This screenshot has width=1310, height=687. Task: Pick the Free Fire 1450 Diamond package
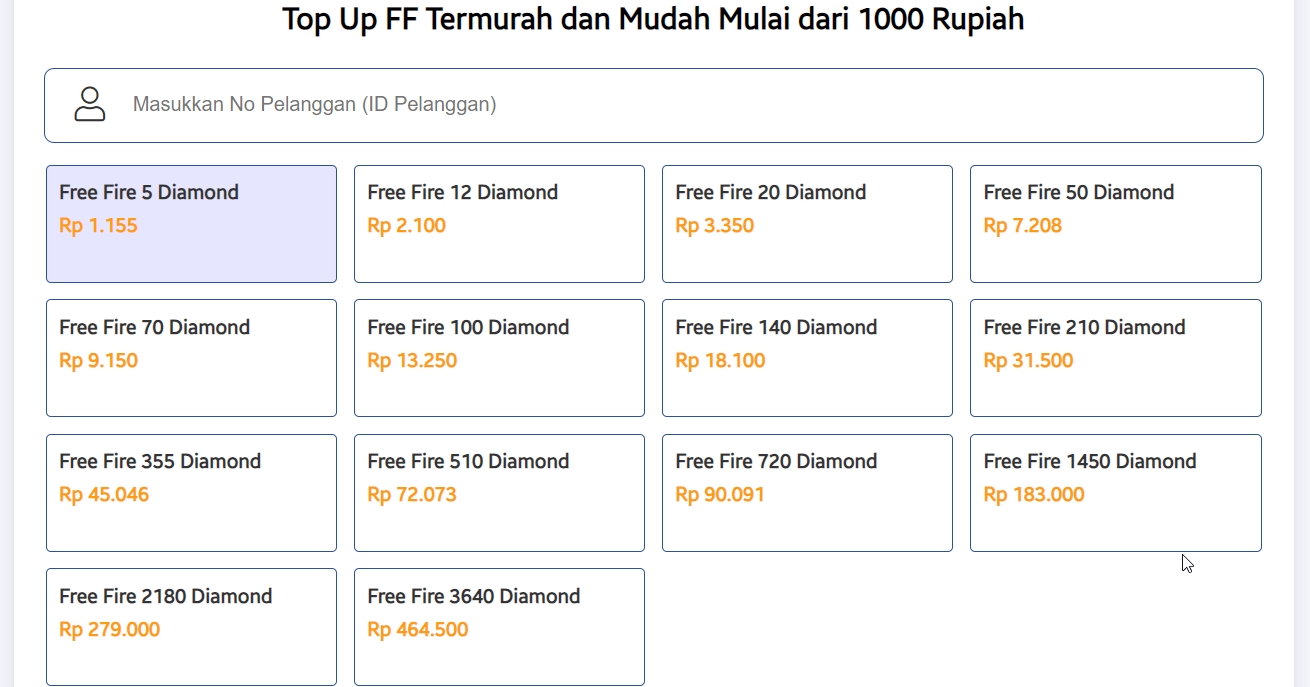tap(1115, 492)
